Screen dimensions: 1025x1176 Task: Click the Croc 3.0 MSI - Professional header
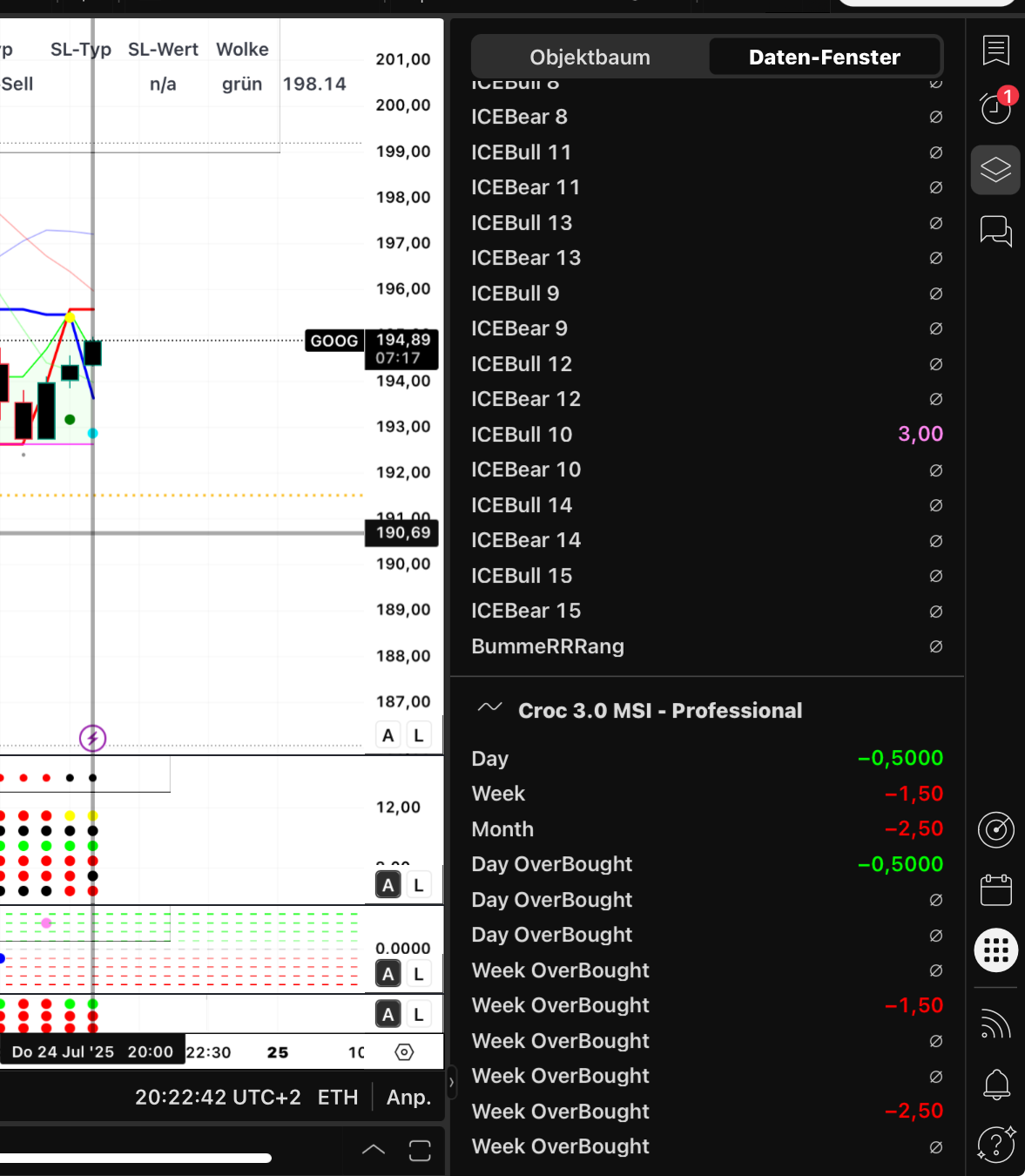[x=659, y=711]
